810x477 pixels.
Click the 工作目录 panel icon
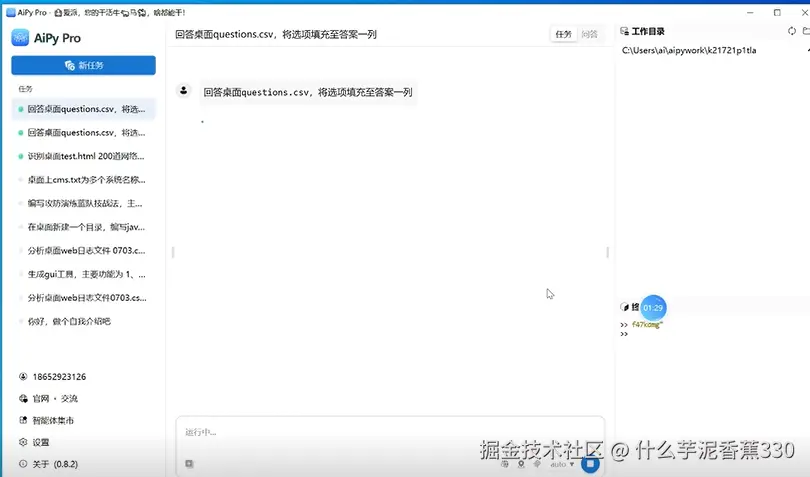click(x=625, y=32)
